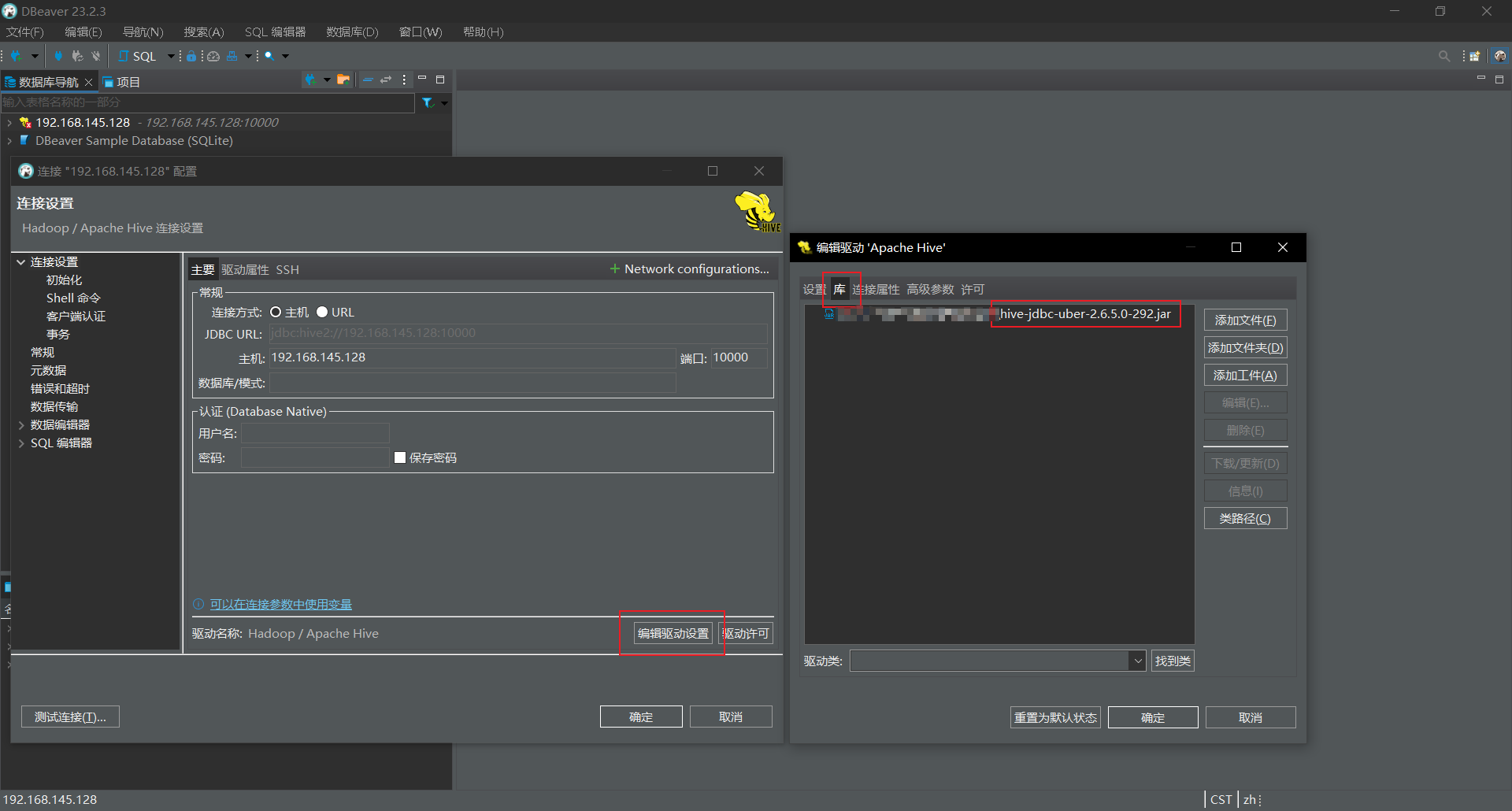Click 重置为默认状态 button
Viewport: 1512px width, 811px height.
pos(1055,717)
